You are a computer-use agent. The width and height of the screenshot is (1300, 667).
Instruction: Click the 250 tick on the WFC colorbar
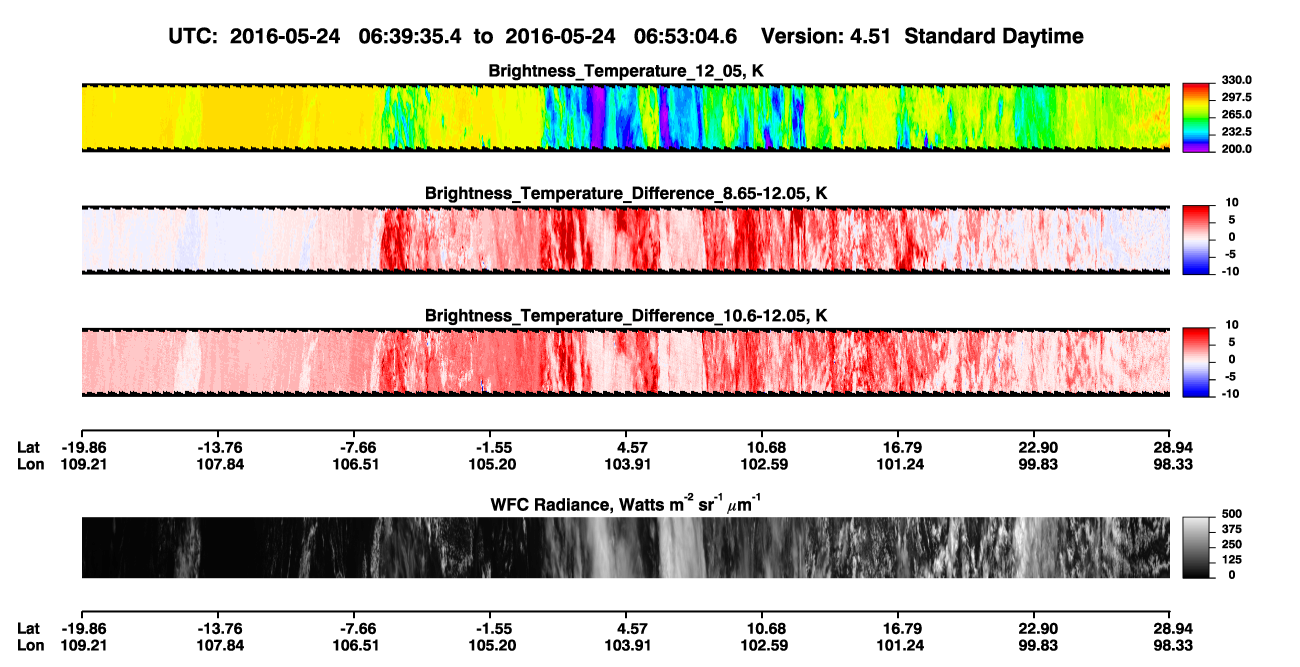point(1232,545)
